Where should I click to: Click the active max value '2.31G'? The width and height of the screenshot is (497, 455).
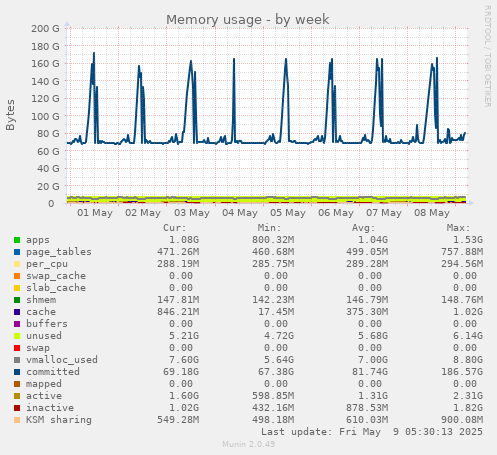468,396
